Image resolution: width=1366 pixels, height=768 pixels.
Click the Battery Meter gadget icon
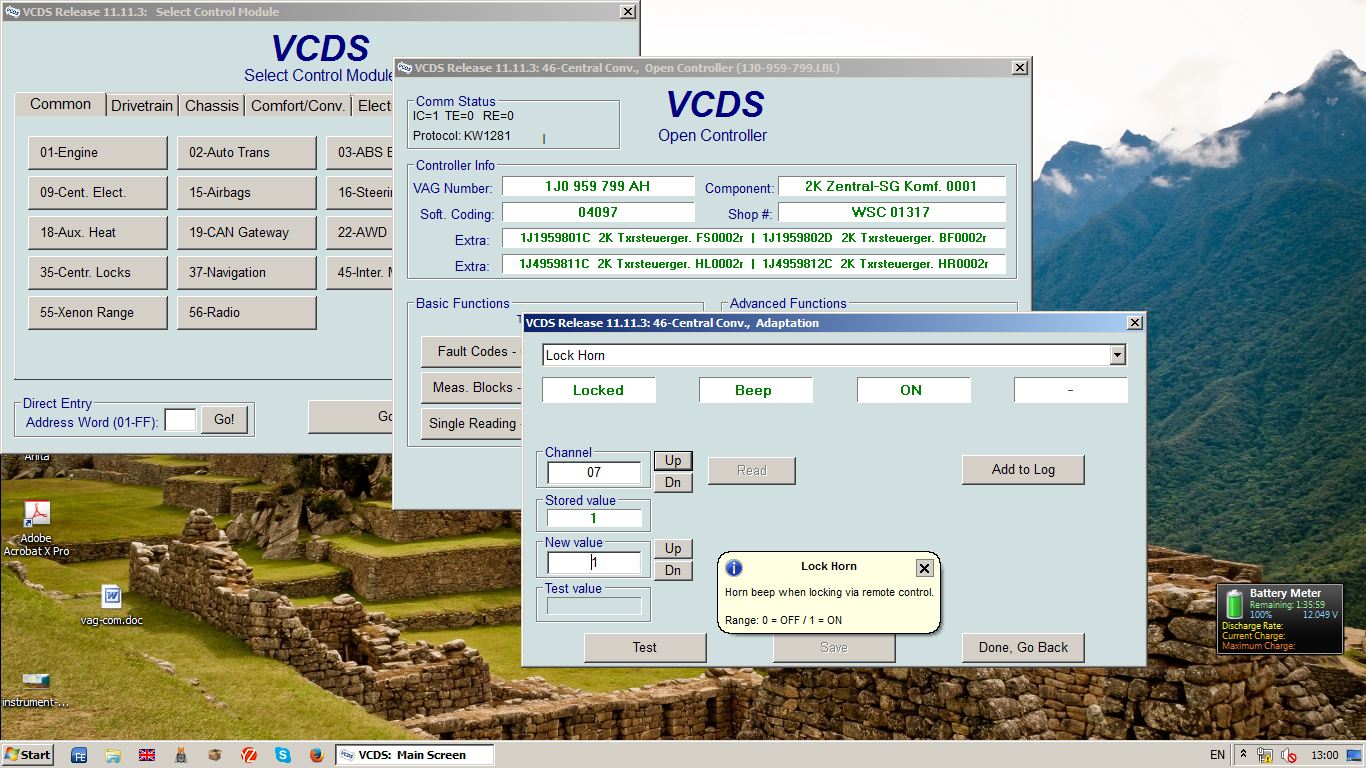[x=1235, y=605]
